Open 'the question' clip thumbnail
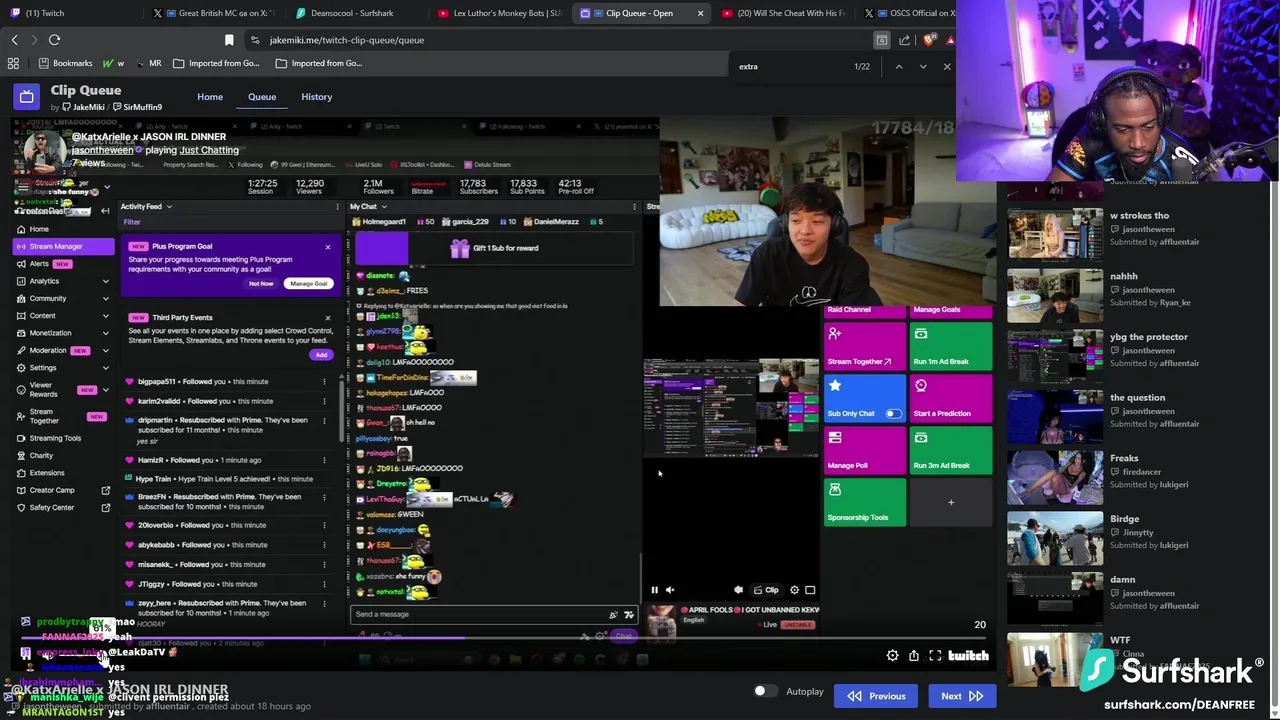The width and height of the screenshot is (1280, 720). click(x=1055, y=416)
